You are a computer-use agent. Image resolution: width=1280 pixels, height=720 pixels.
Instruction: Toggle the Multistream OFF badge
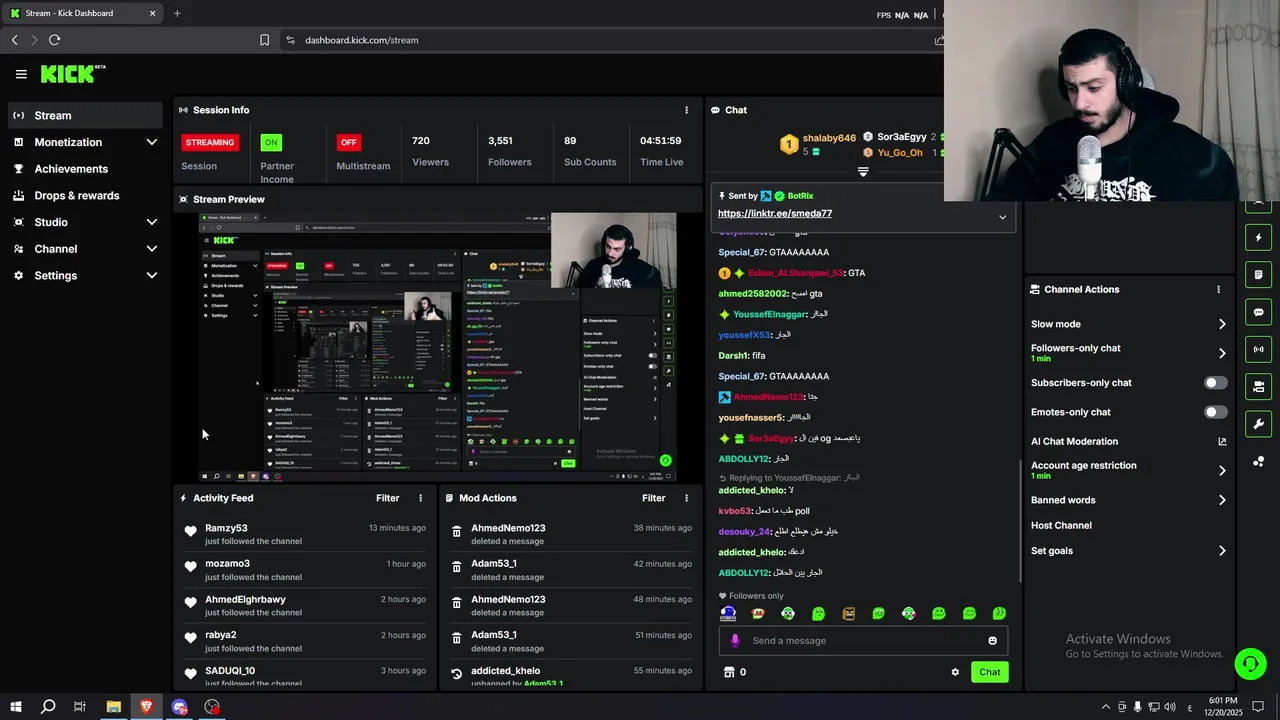point(348,142)
